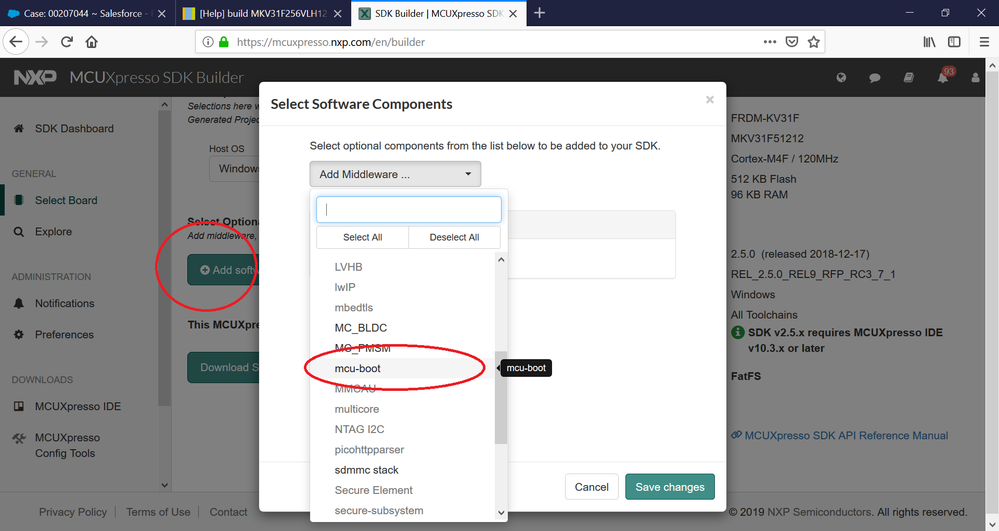999x531 pixels.
Task: Open Preferences in sidebar
Action: [x=64, y=334]
